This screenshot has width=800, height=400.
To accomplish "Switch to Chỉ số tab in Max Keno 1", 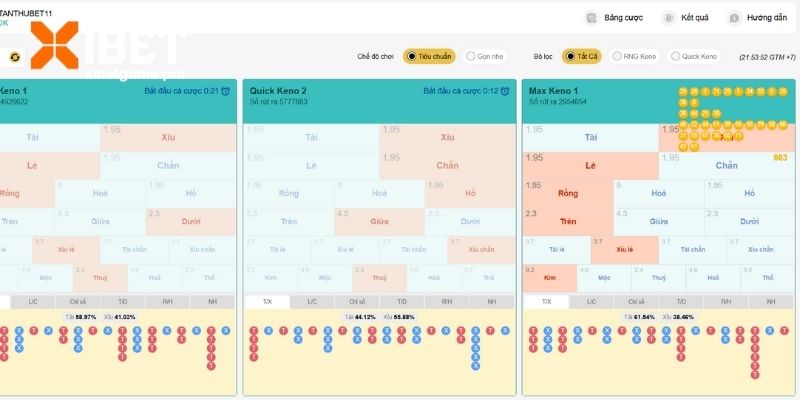I will coord(636,301).
